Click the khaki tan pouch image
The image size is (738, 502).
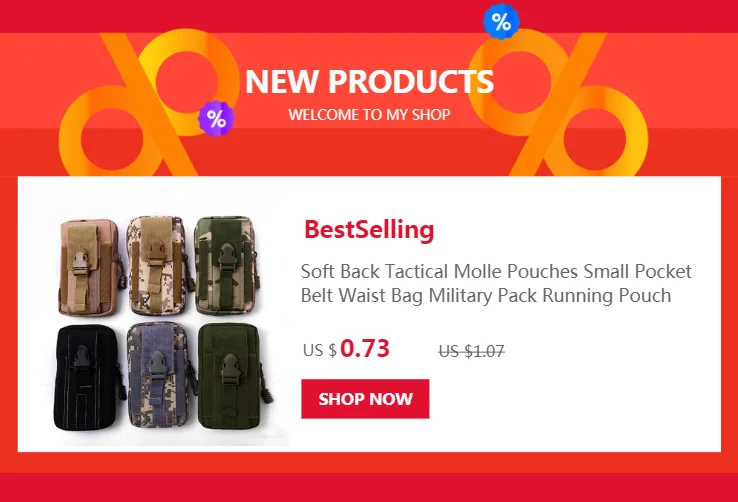tap(88, 266)
